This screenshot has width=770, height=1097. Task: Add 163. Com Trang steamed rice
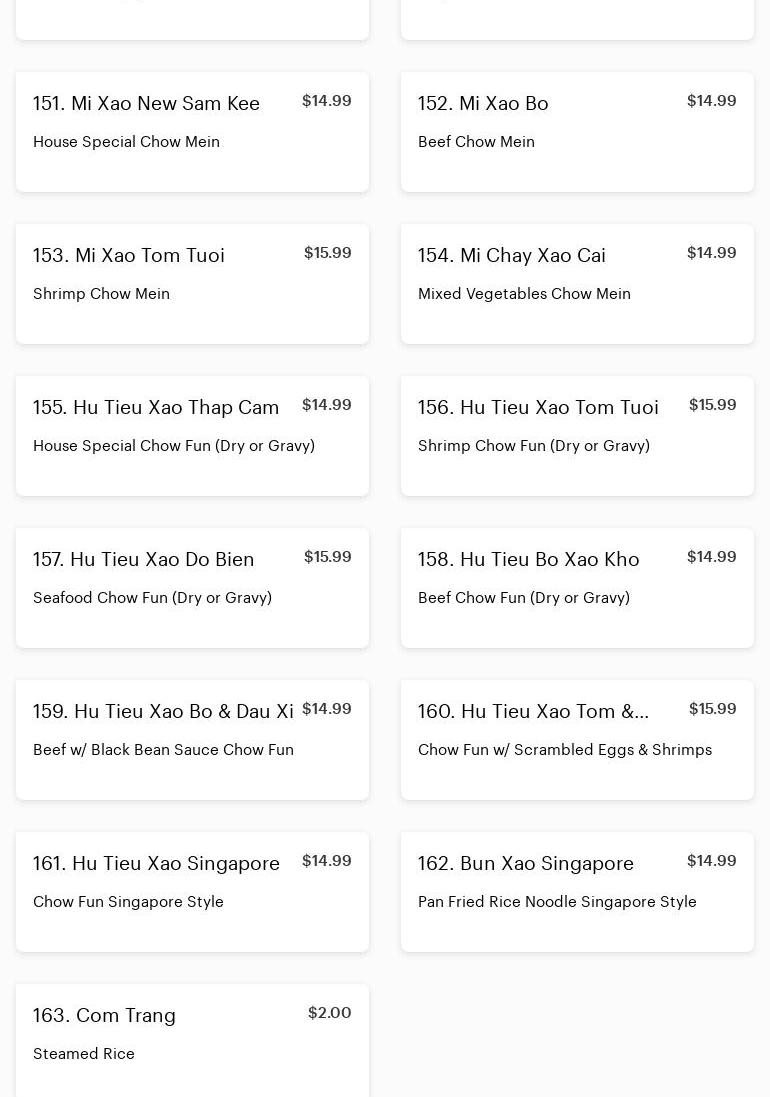192,1040
